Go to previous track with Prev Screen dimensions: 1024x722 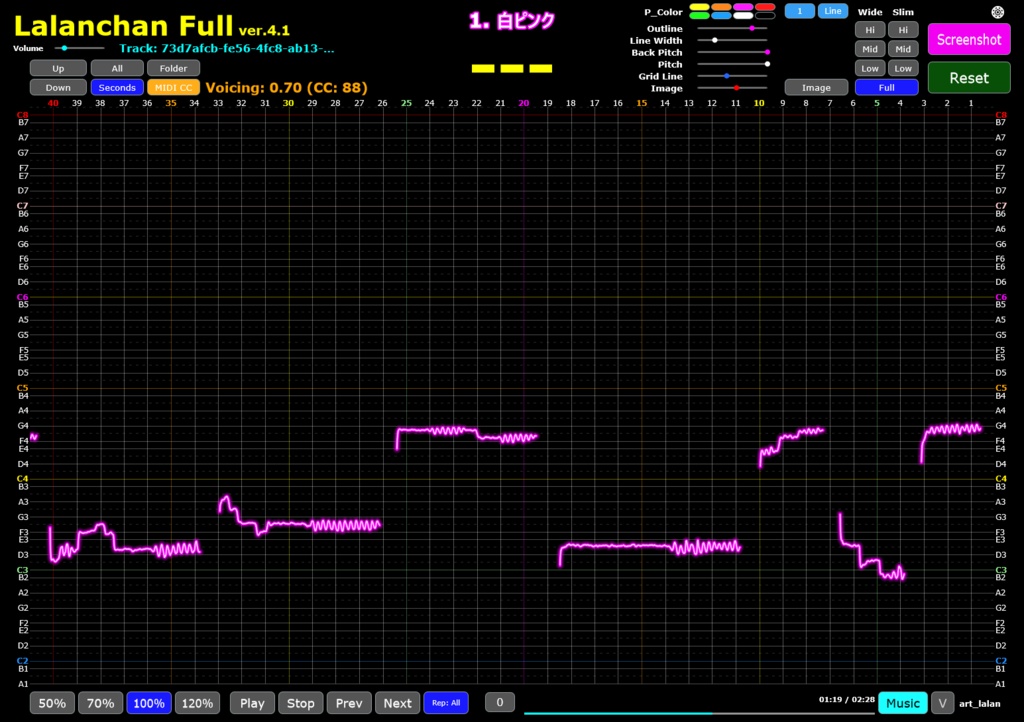(x=349, y=703)
